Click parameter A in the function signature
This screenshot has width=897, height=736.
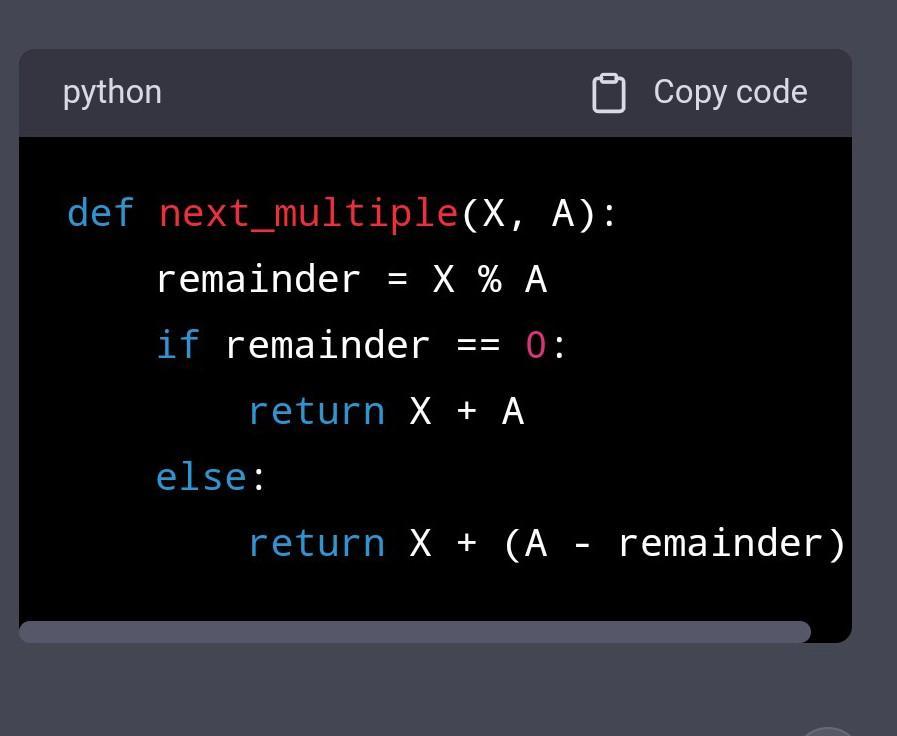pos(563,213)
